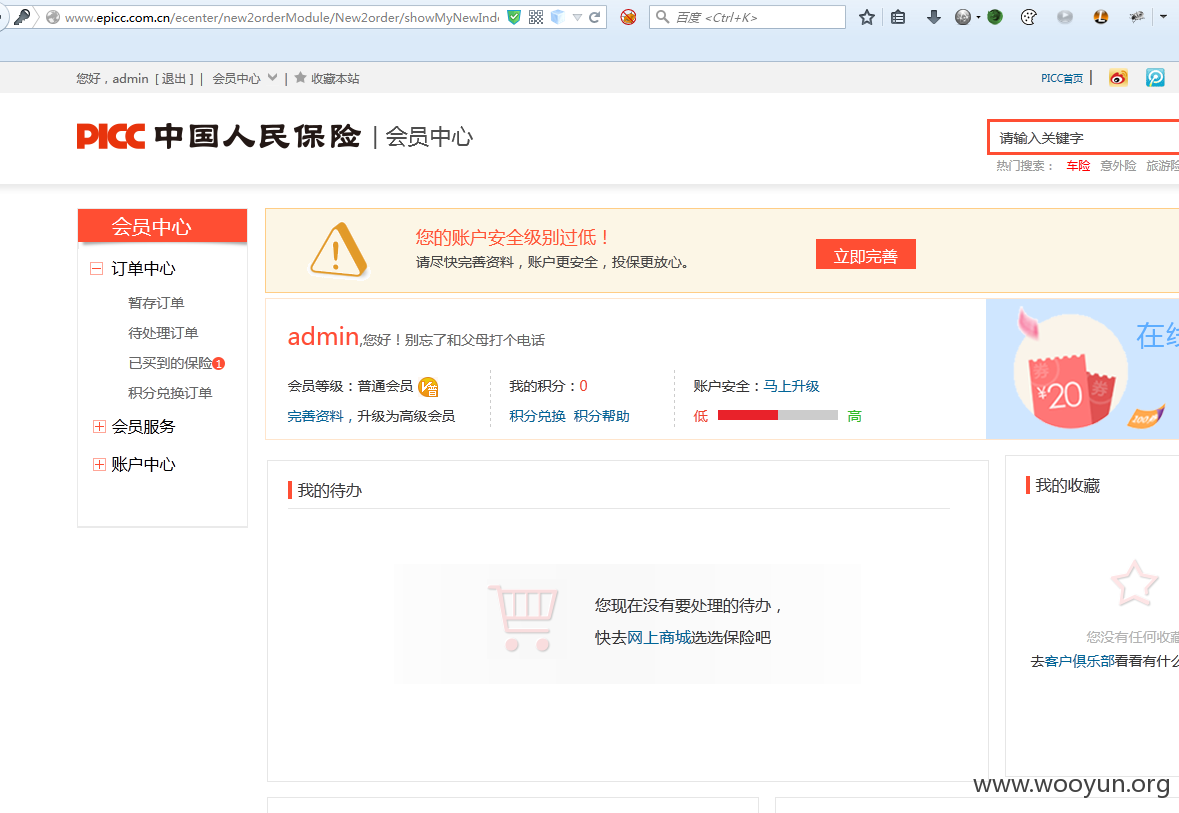
Task: Click the 退出 logout link
Action: (x=174, y=78)
